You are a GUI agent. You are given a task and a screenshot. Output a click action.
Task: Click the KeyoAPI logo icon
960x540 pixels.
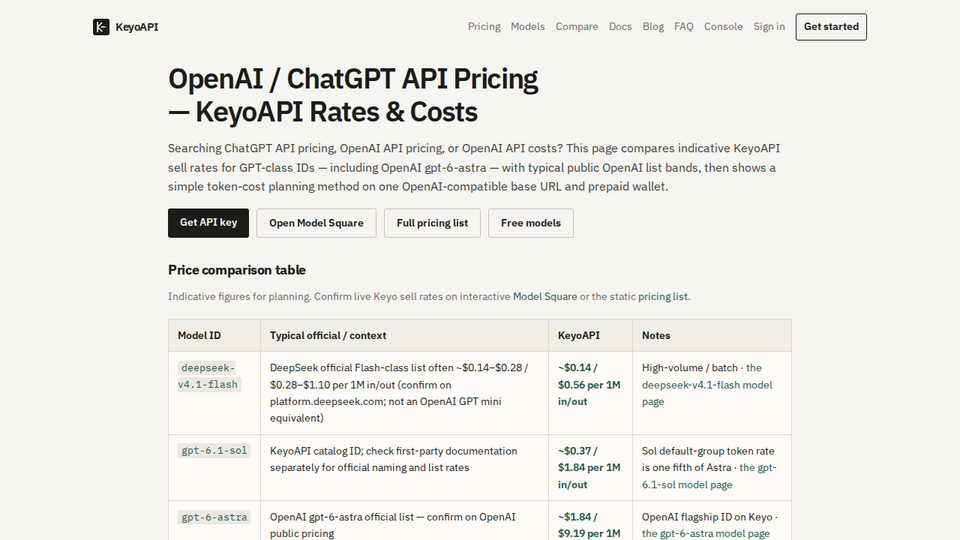[101, 27]
